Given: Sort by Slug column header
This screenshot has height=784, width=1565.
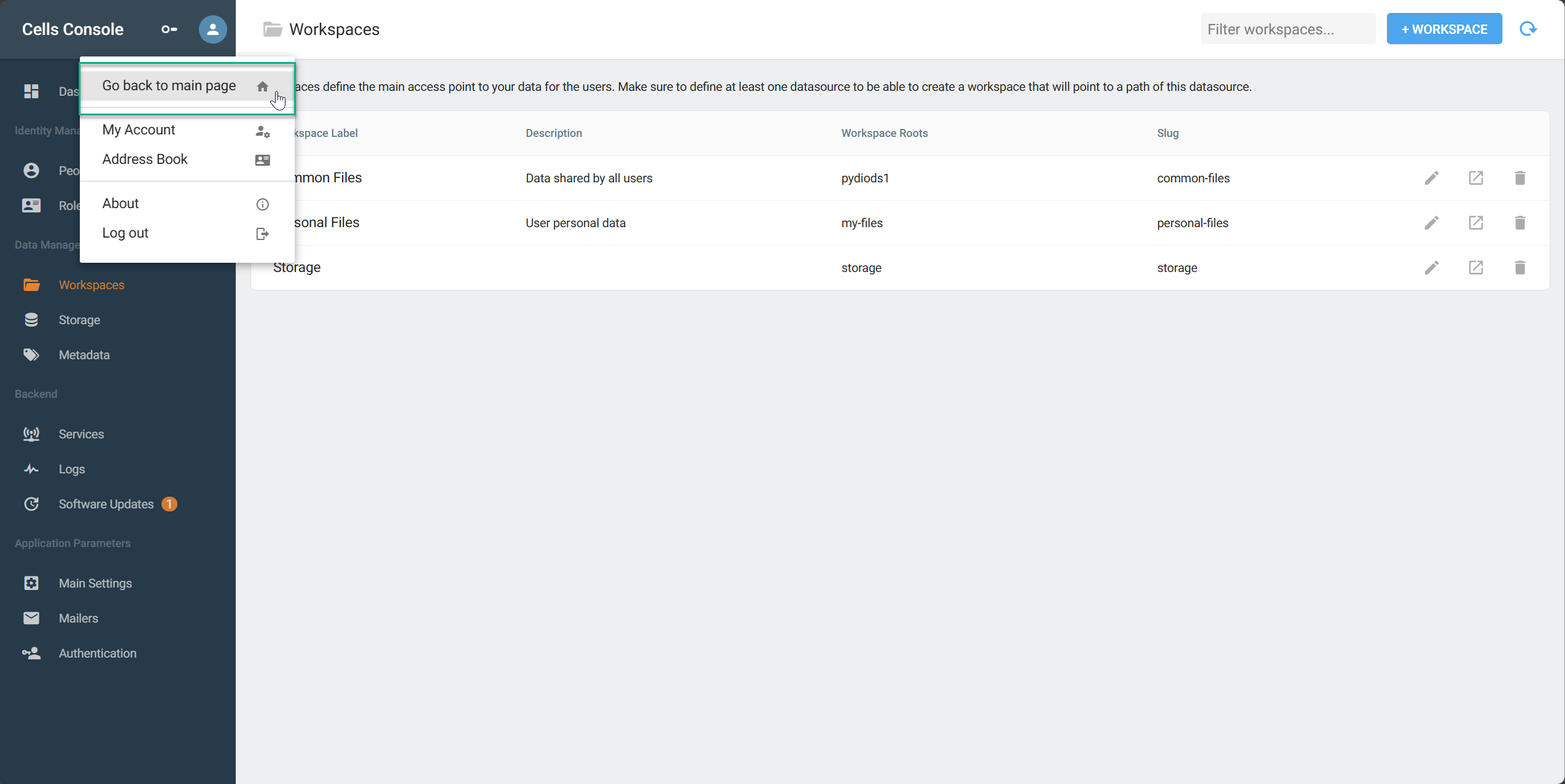Looking at the screenshot, I should [x=1168, y=133].
